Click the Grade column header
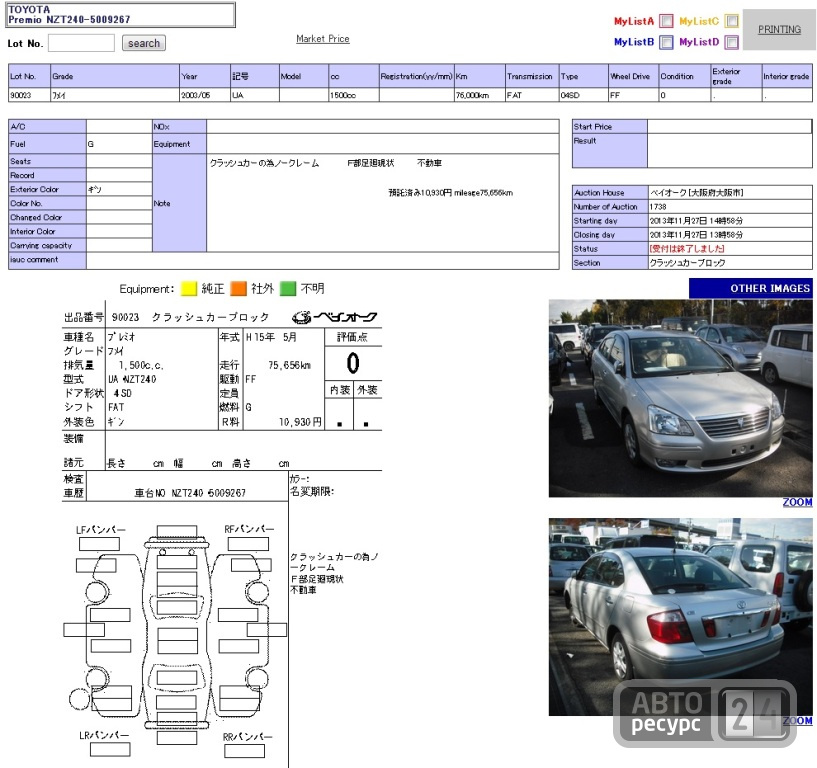The image size is (817, 768). tap(115, 76)
